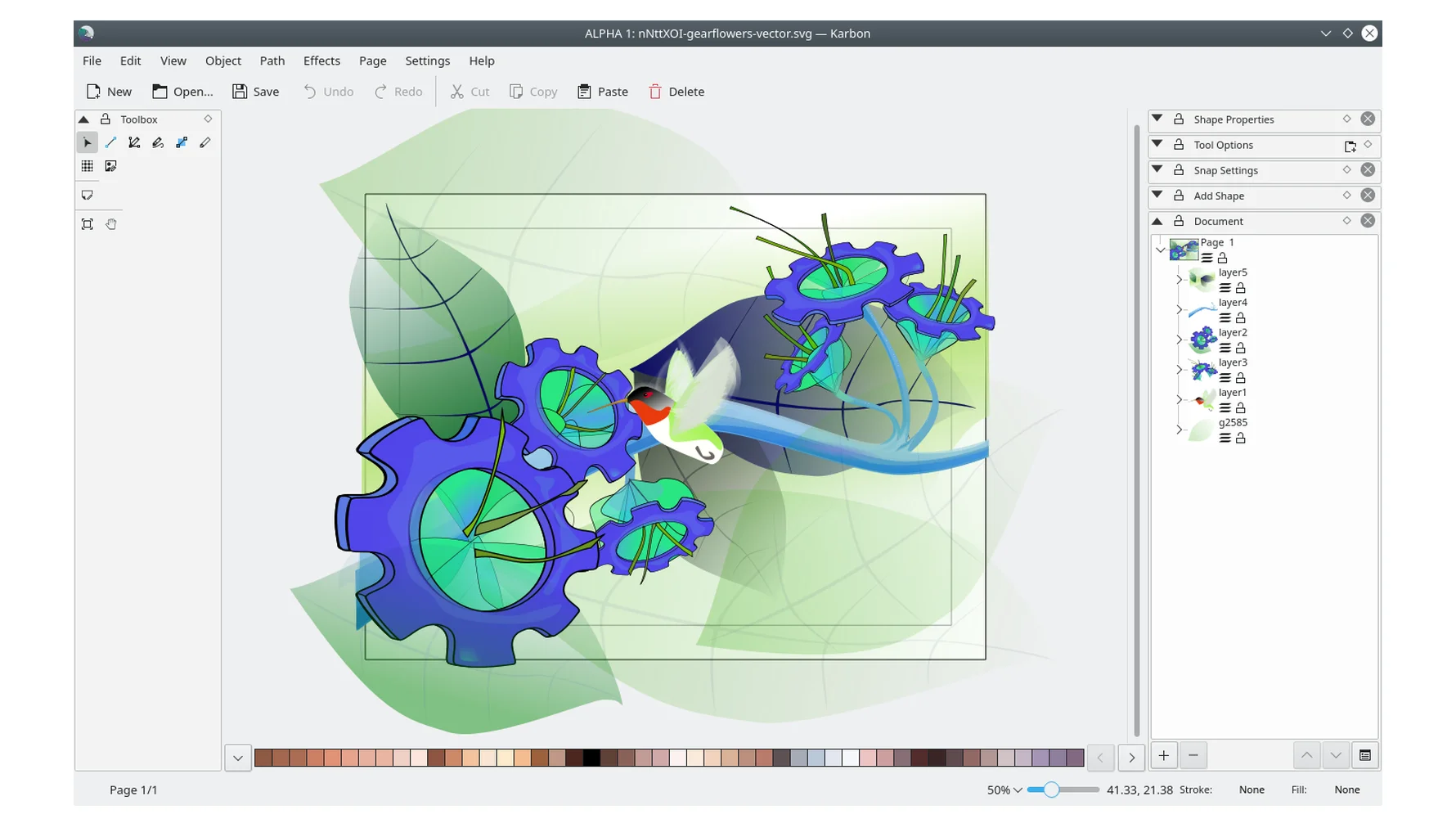Expand the Snap Settings panel
The image size is (1456, 828).
[x=1157, y=170]
